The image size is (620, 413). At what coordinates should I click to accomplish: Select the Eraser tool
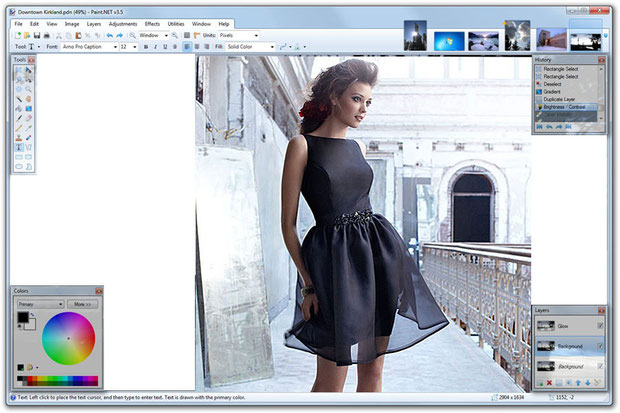[x=28, y=118]
